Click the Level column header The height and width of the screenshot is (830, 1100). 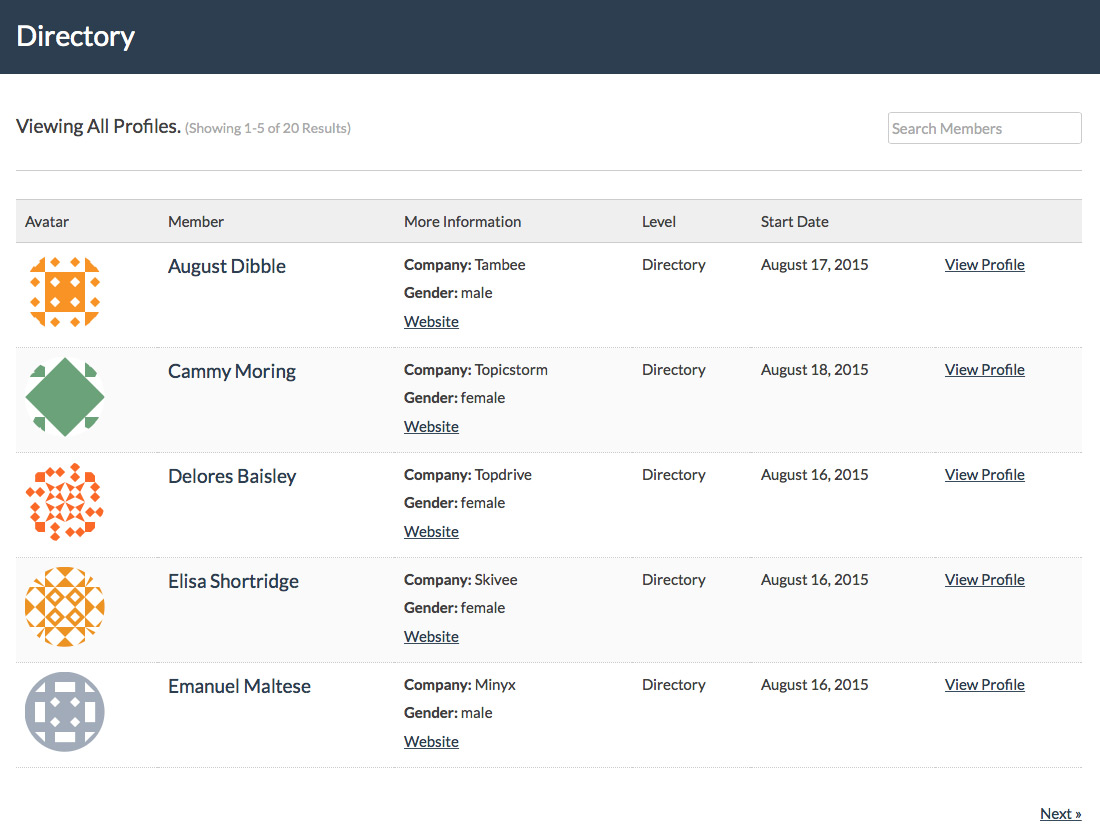pyautogui.click(x=659, y=222)
